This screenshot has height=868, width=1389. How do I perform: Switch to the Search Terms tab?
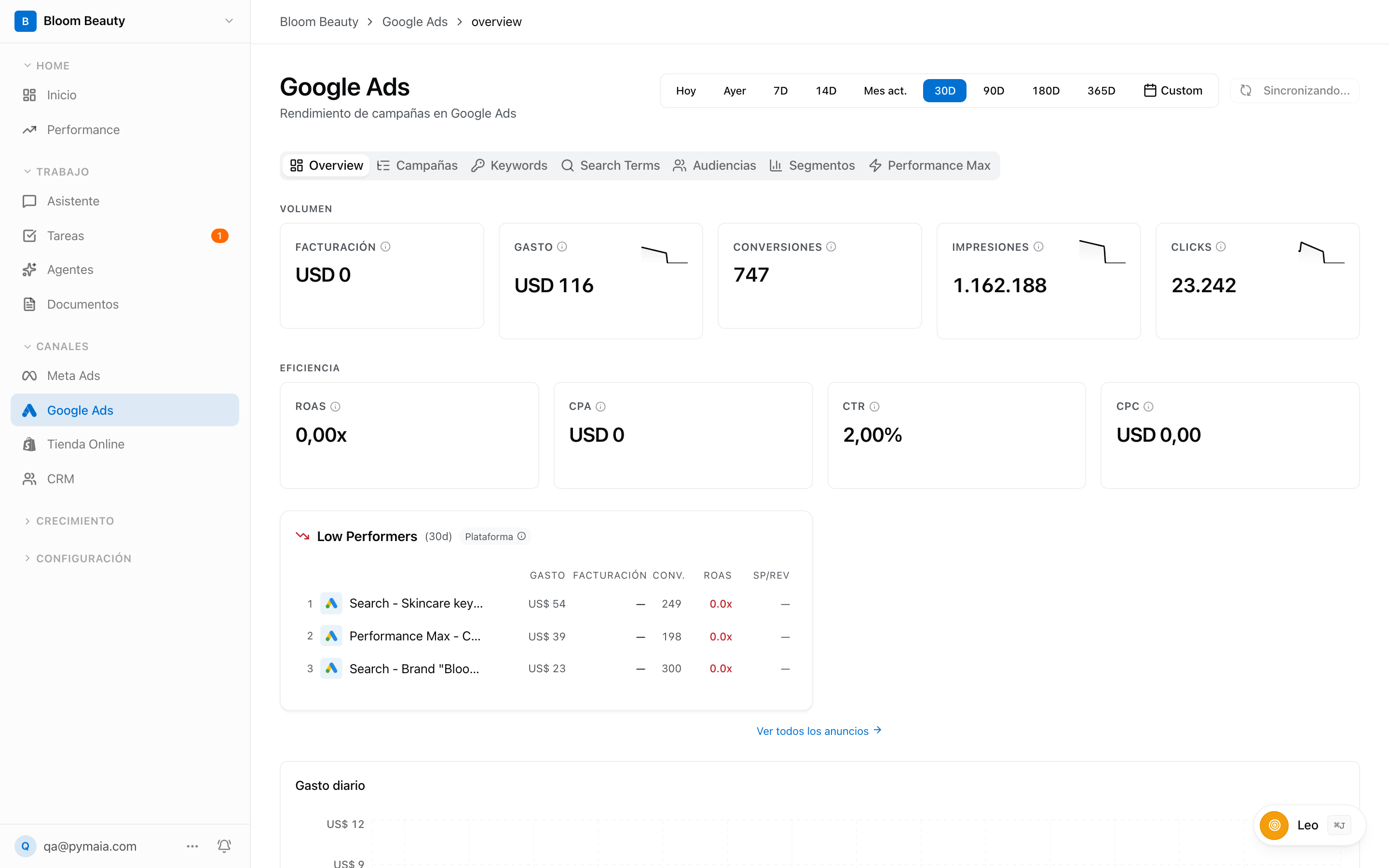(x=611, y=165)
